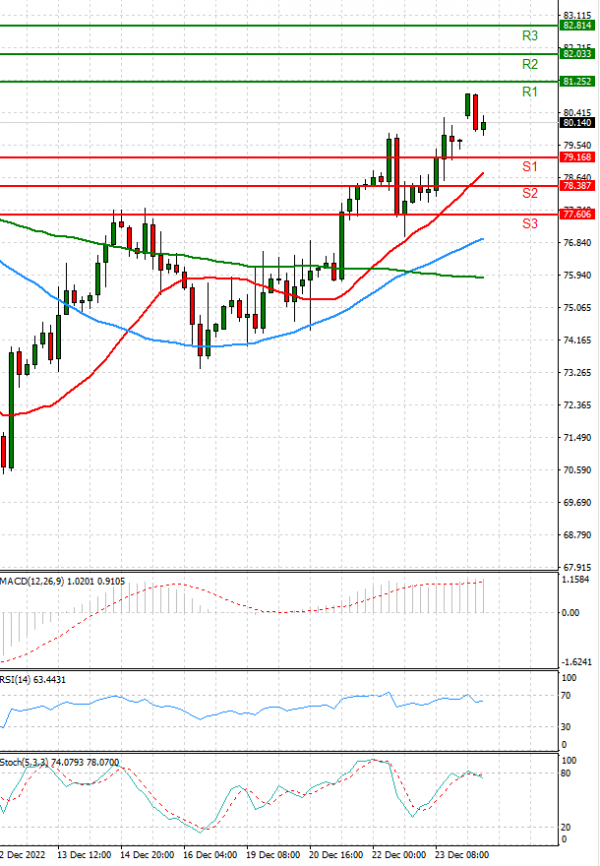Viewport: 600px width, 866px height.
Task: Click the 16 Dec 04:00 time label
Action: pyautogui.click(x=210, y=854)
